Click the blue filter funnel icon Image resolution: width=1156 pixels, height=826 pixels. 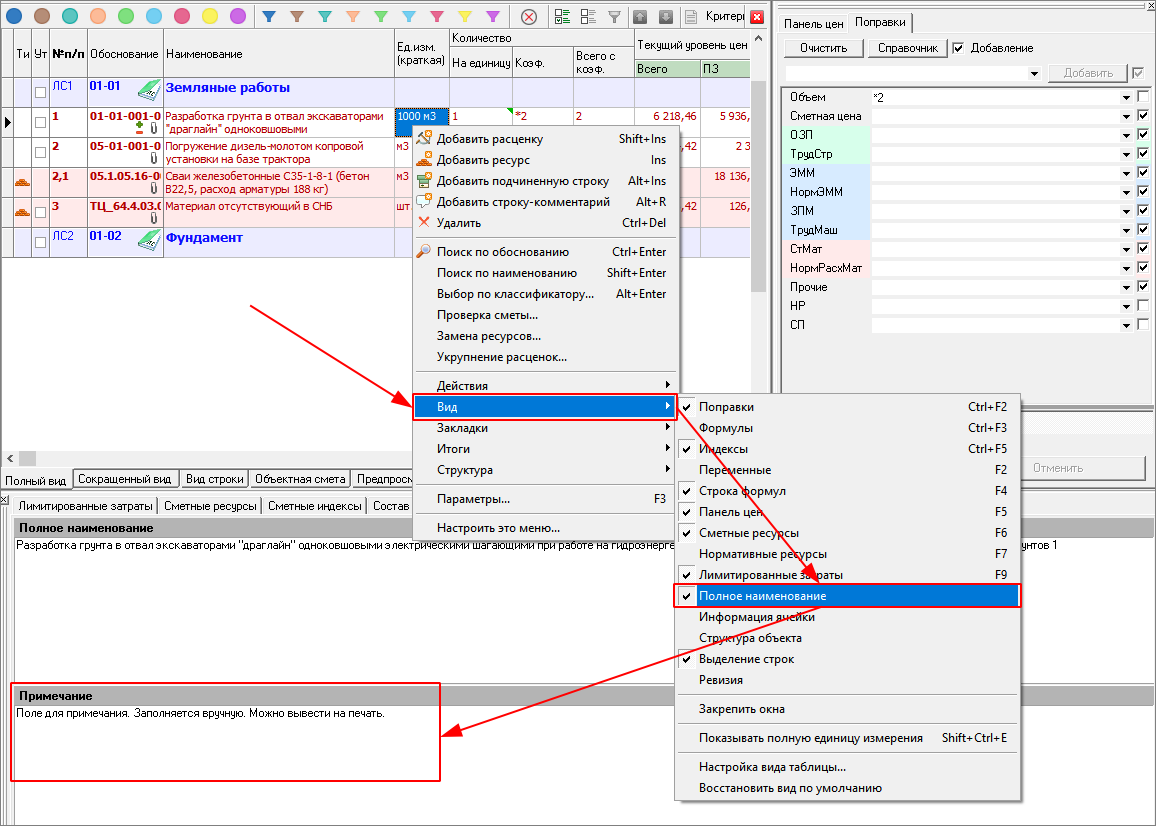click(269, 16)
